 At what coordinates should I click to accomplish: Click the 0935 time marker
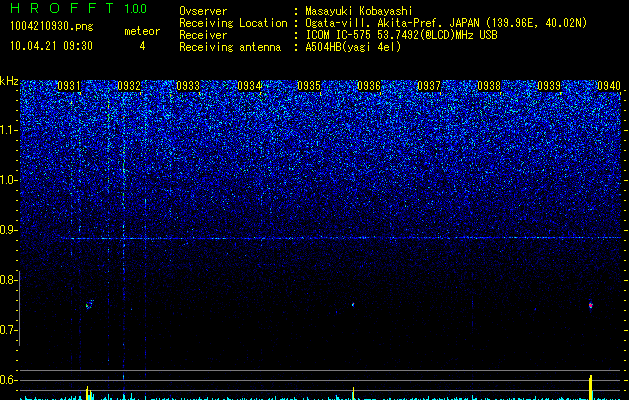(309, 86)
